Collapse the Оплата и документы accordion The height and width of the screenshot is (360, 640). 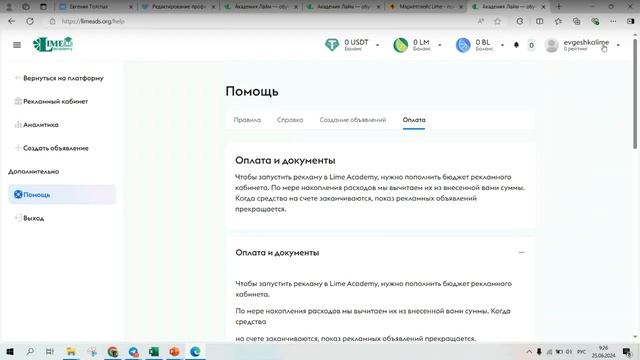[x=521, y=252]
